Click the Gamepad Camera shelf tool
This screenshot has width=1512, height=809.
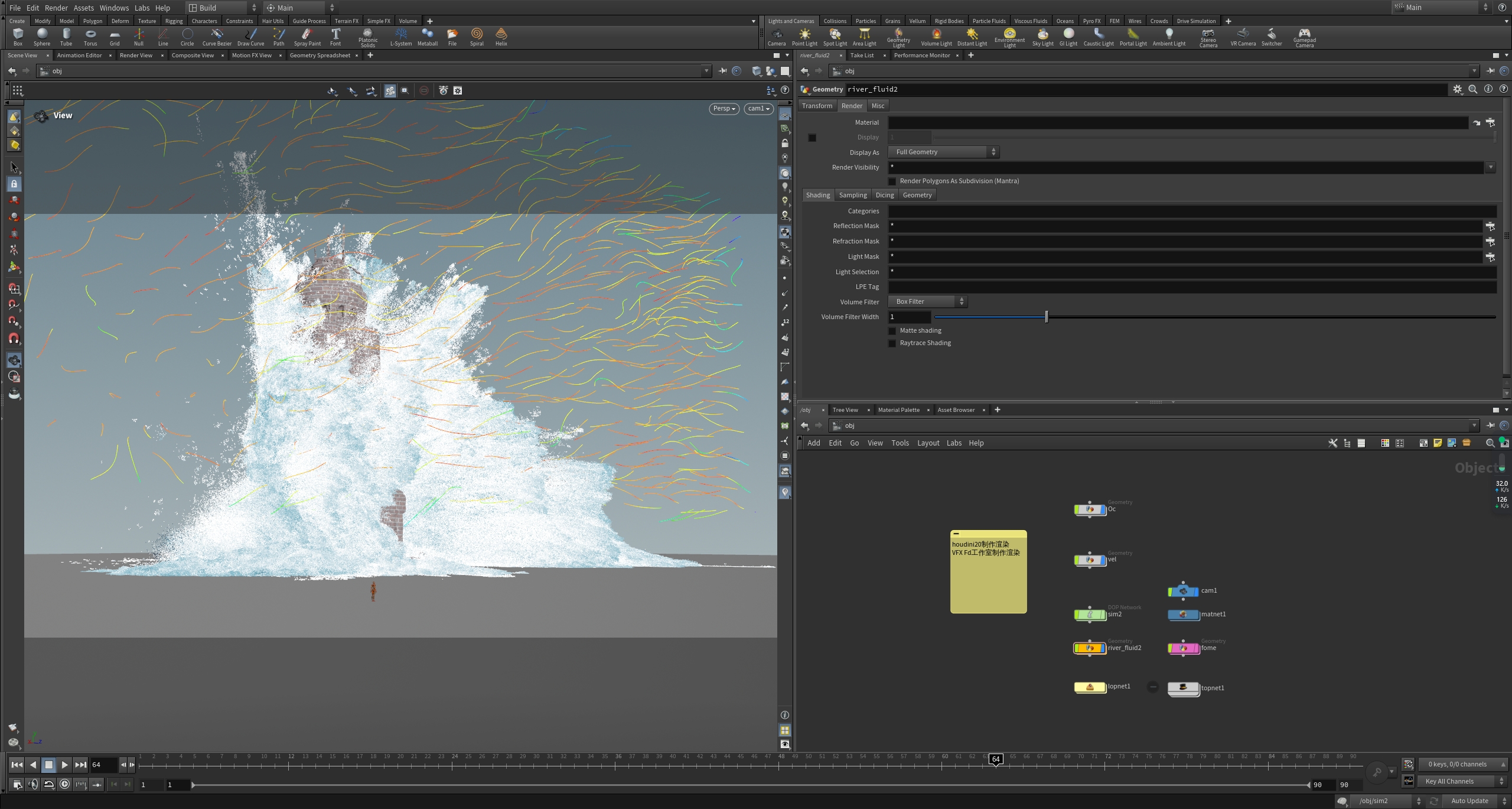tap(1305, 37)
